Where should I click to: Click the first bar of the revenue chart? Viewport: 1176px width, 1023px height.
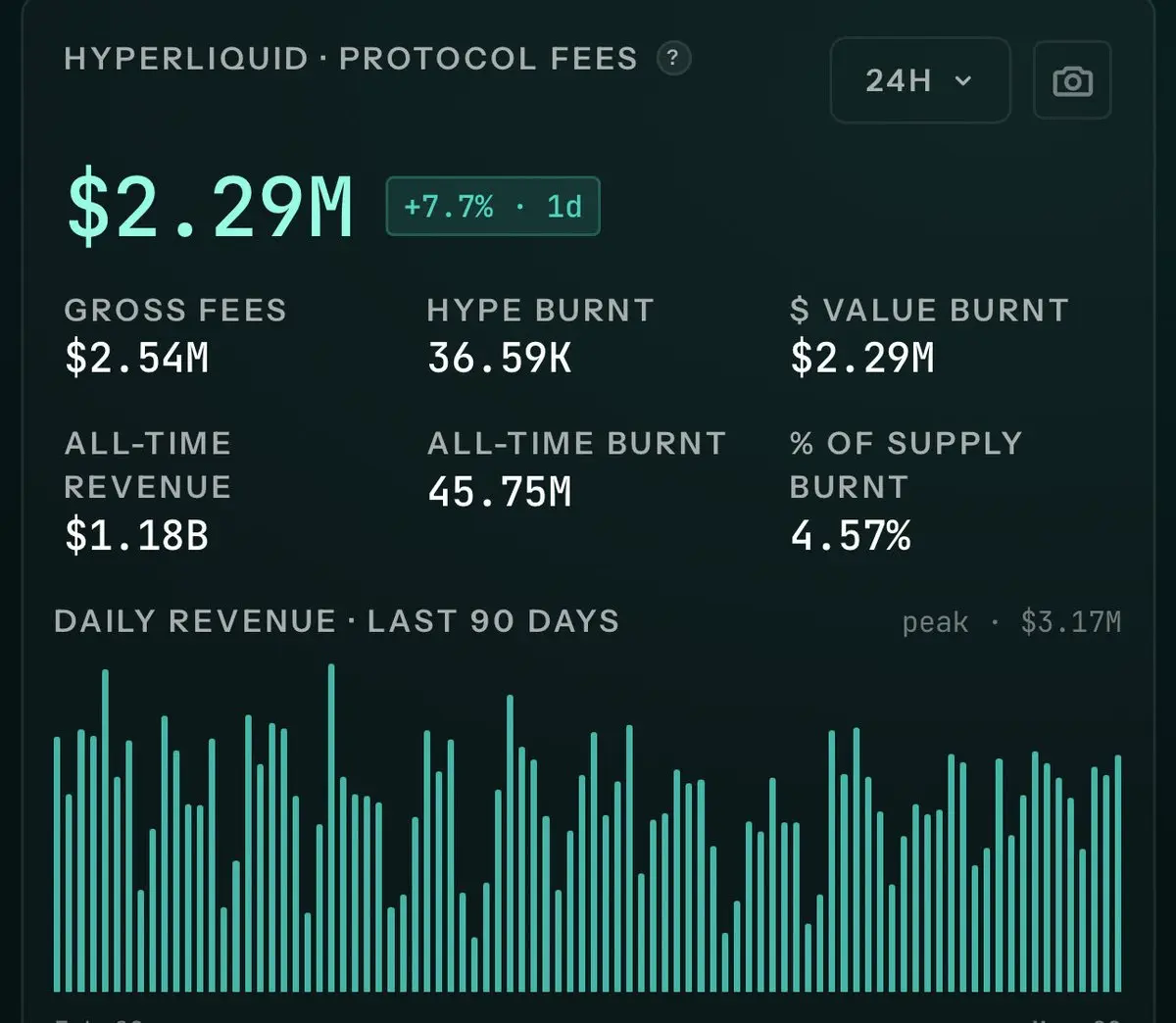pos(57,864)
